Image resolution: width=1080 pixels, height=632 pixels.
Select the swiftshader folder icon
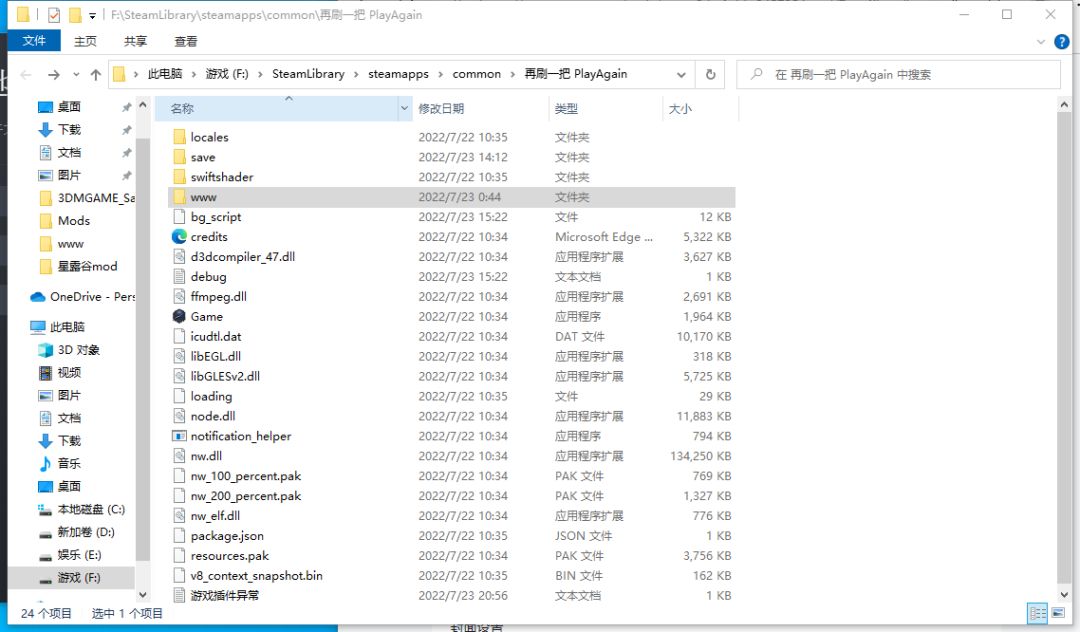click(179, 177)
